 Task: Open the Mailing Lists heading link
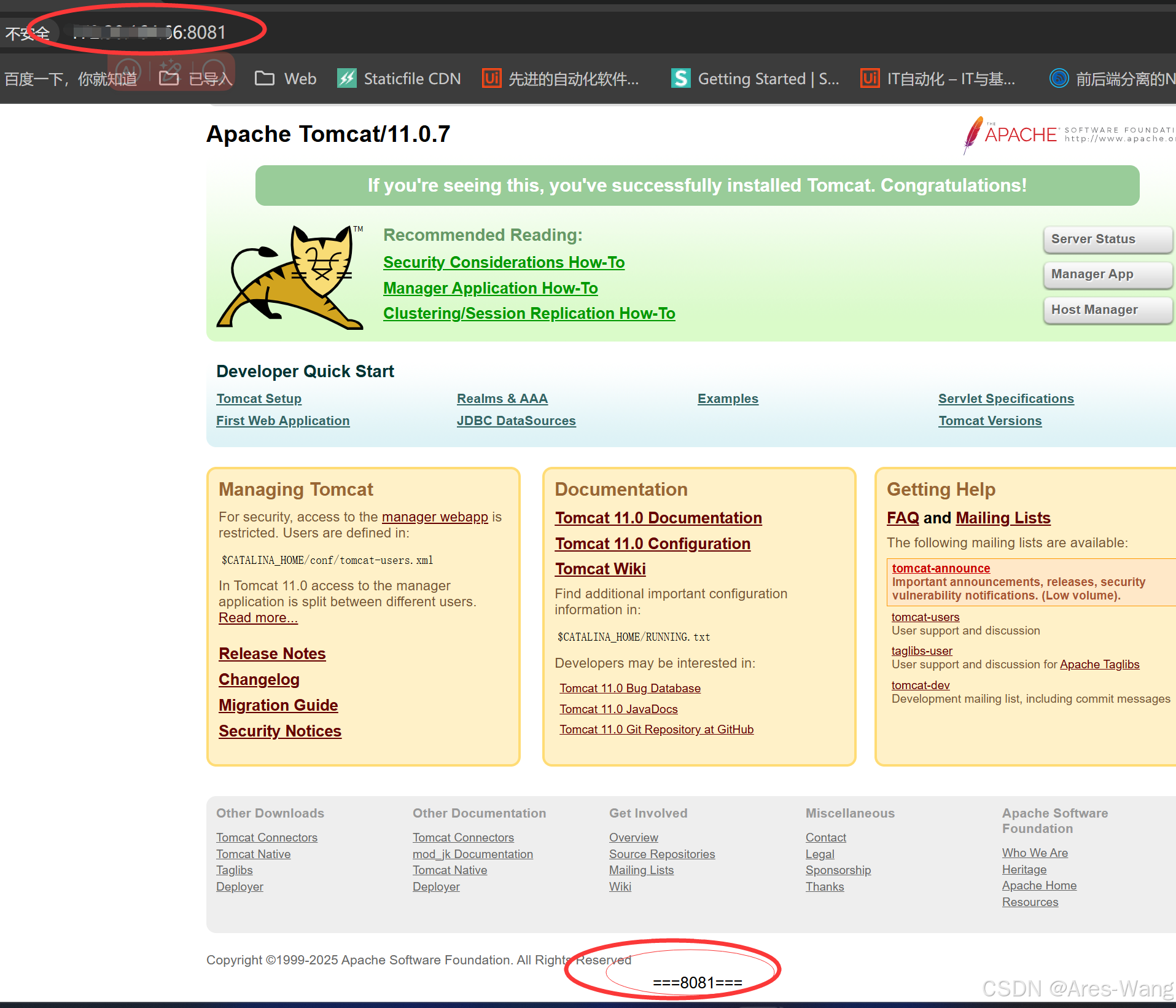tap(1003, 518)
